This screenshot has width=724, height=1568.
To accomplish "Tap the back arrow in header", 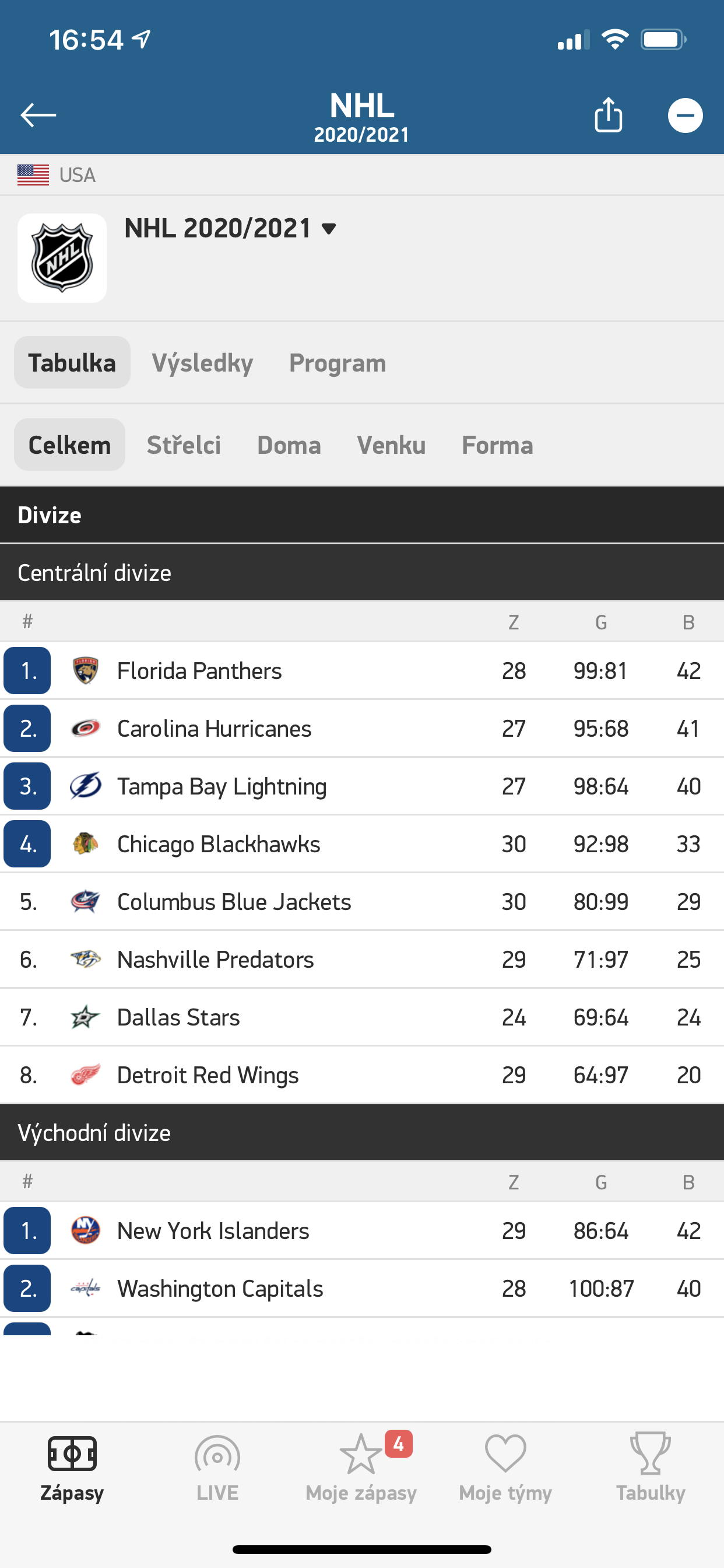I will [38, 115].
